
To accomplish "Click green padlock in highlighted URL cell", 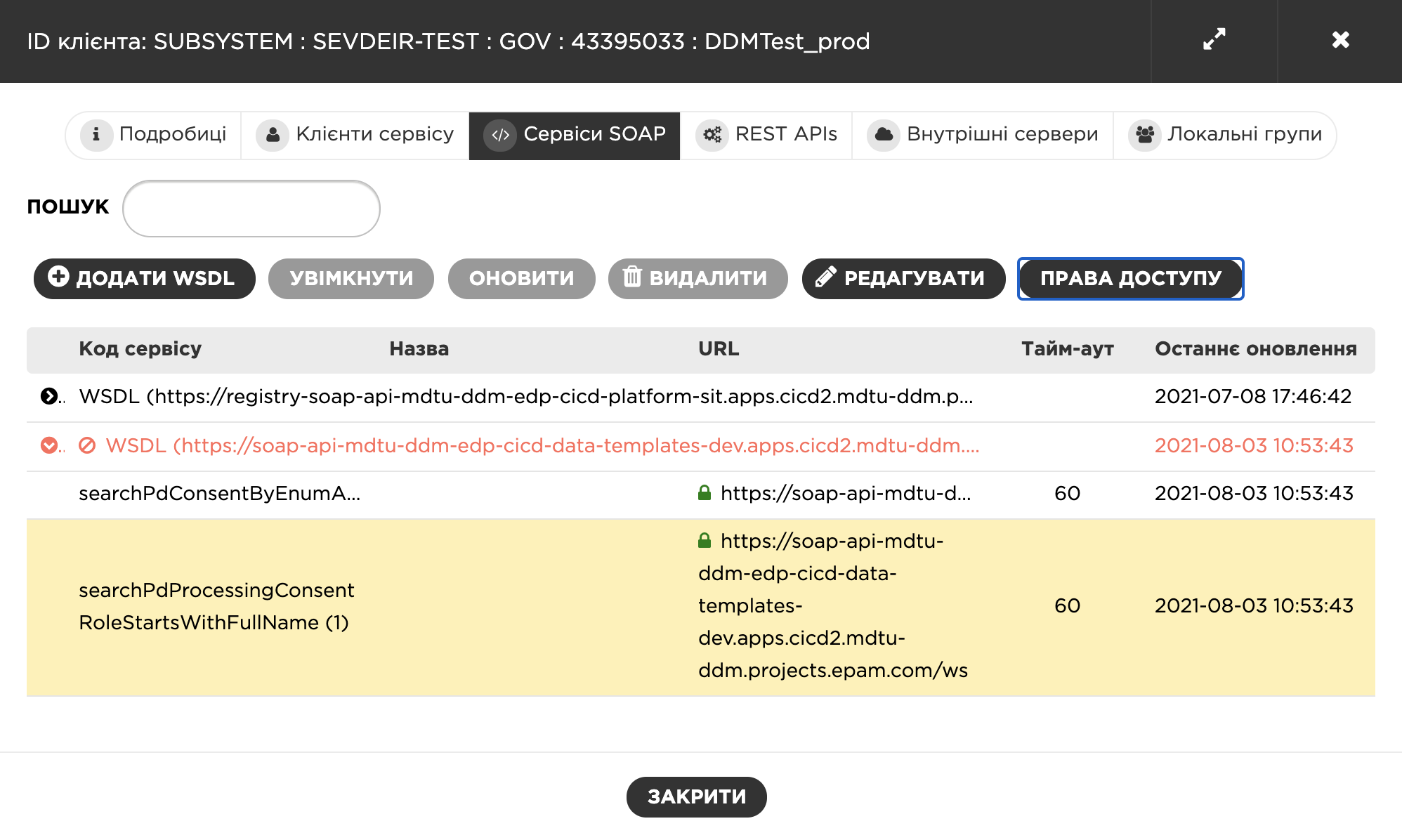I will [705, 541].
